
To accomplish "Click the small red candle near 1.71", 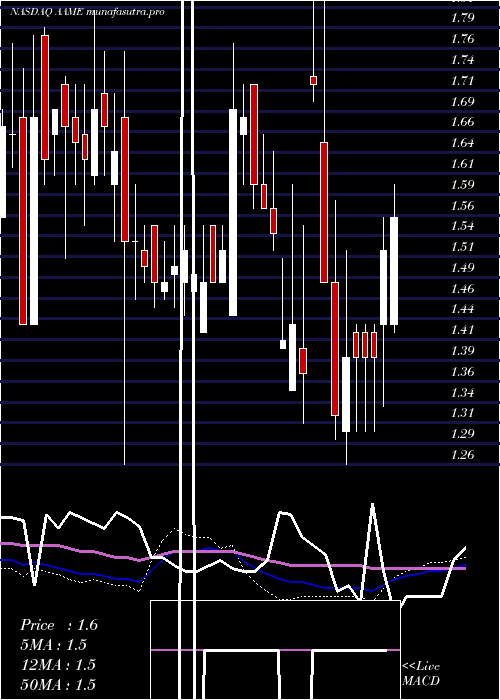I will (x=313, y=80).
